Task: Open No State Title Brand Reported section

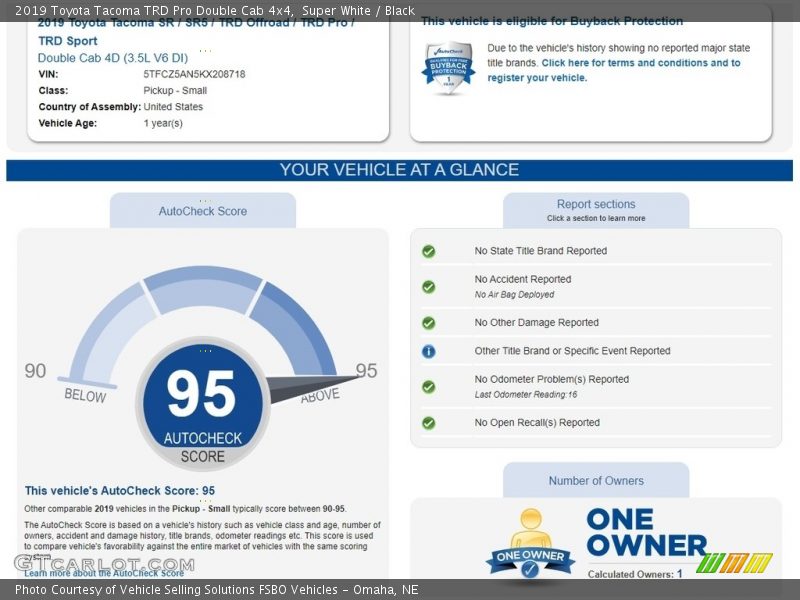Action: click(x=595, y=251)
